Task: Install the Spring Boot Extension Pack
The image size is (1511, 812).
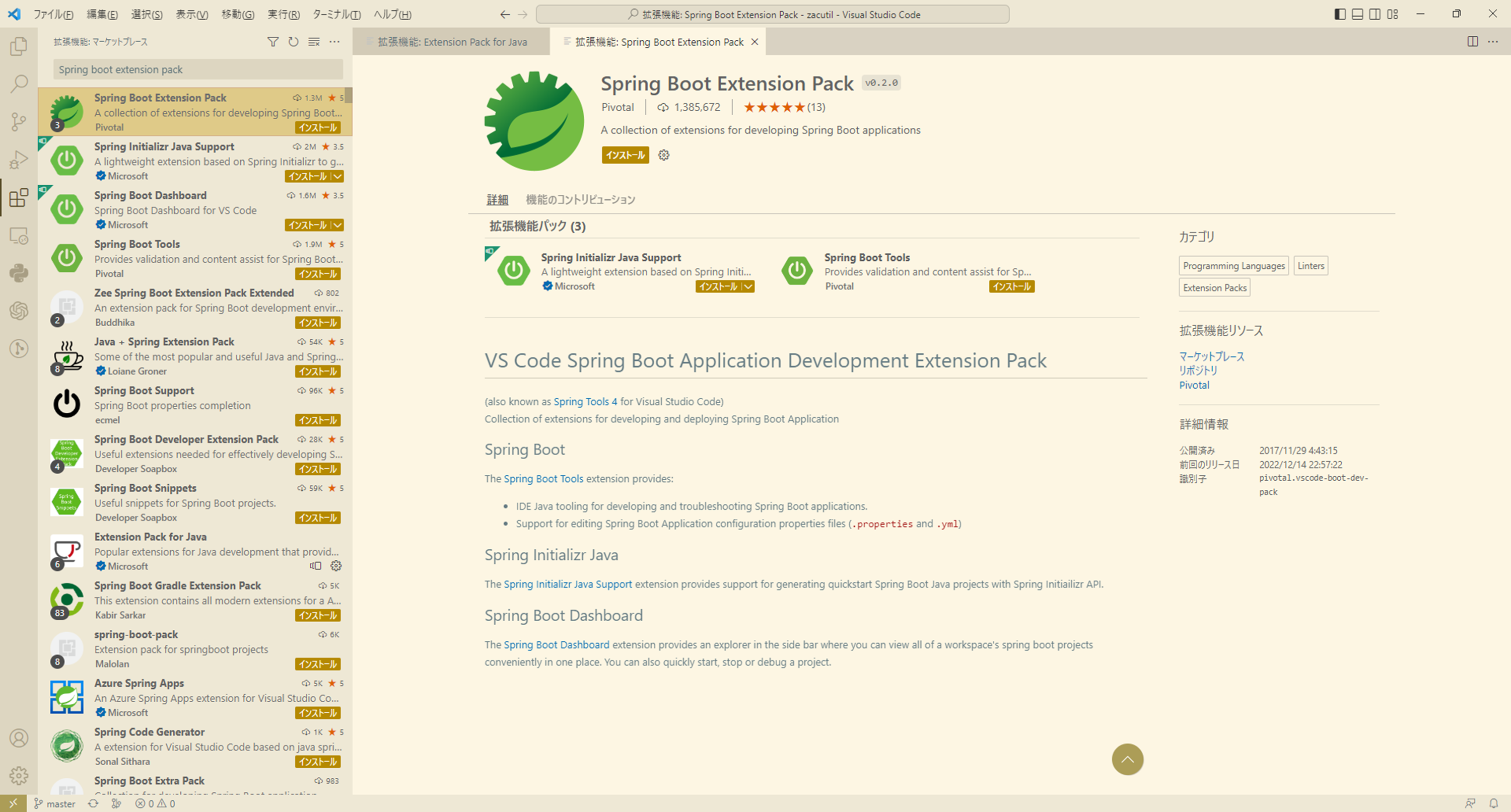Action: 625,155
